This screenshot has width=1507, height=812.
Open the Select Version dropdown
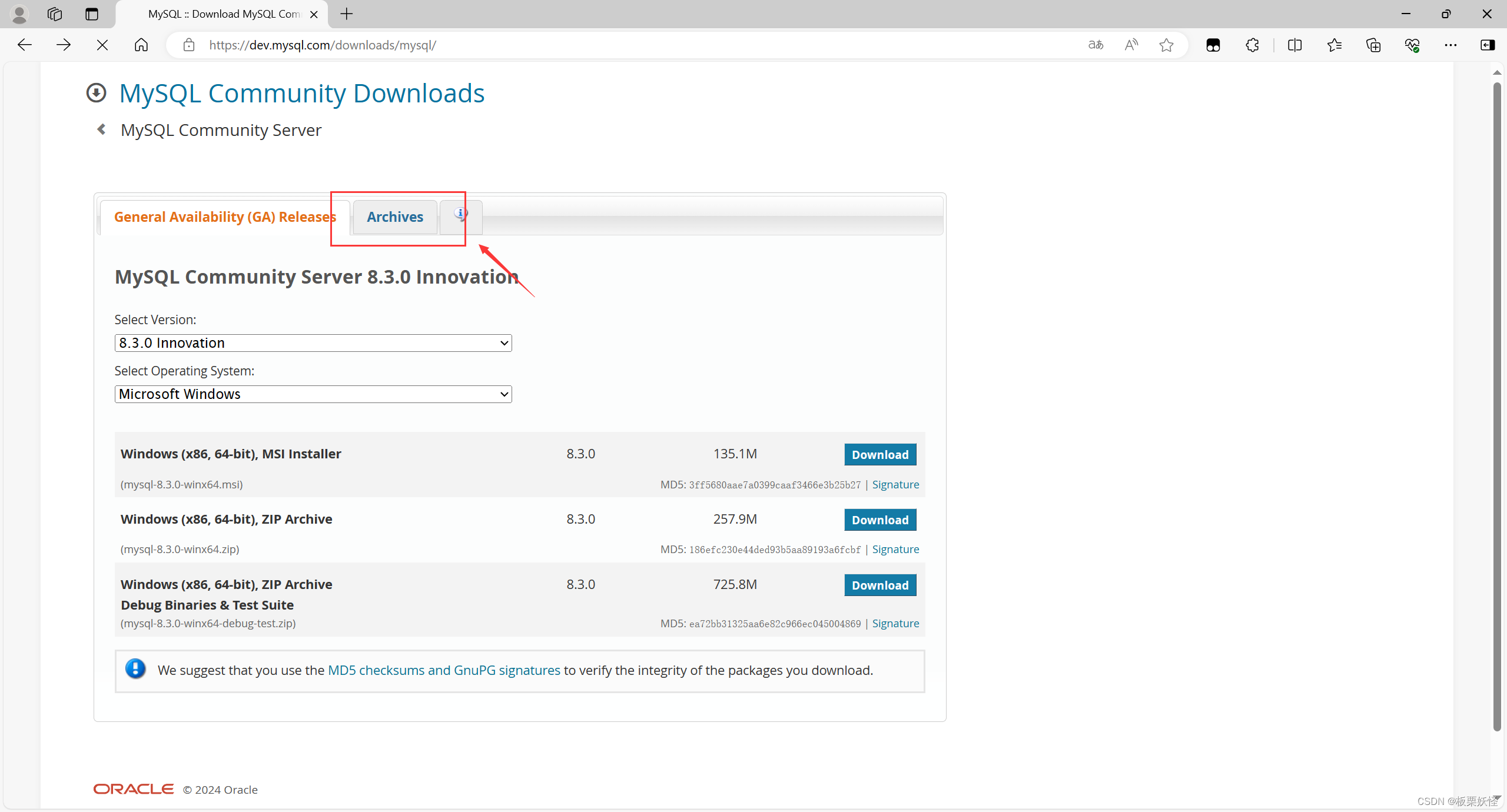pyautogui.click(x=313, y=343)
